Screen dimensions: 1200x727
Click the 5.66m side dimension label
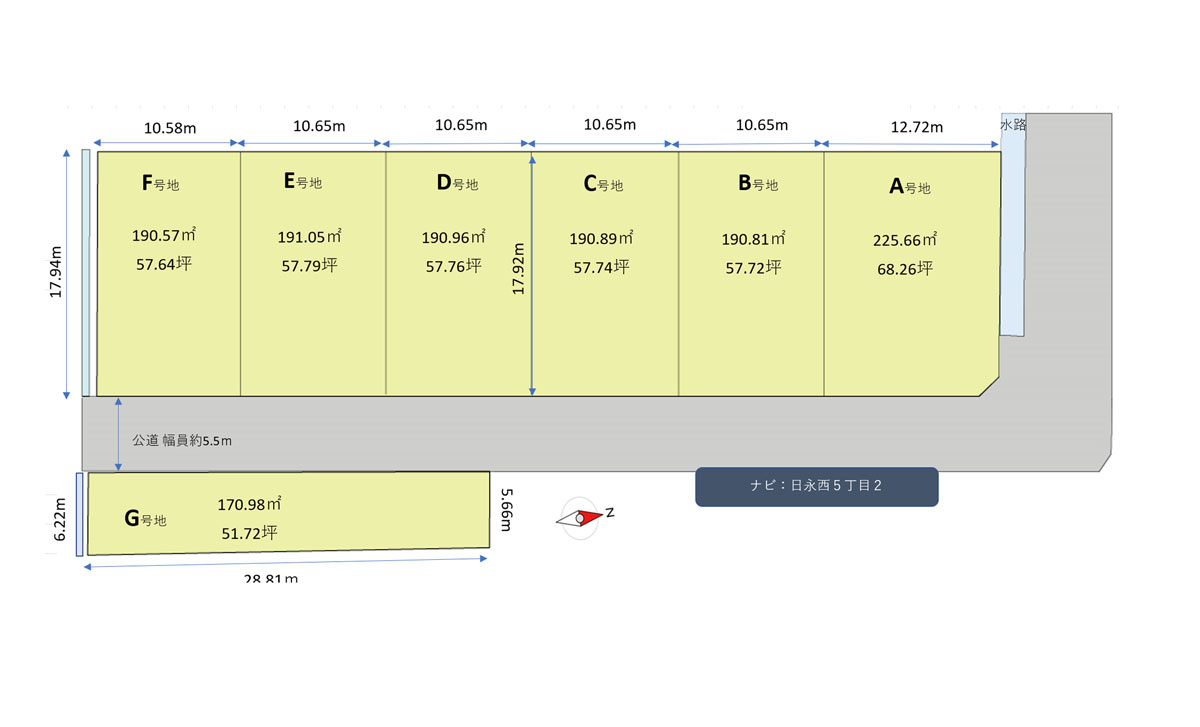[x=507, y=510]
